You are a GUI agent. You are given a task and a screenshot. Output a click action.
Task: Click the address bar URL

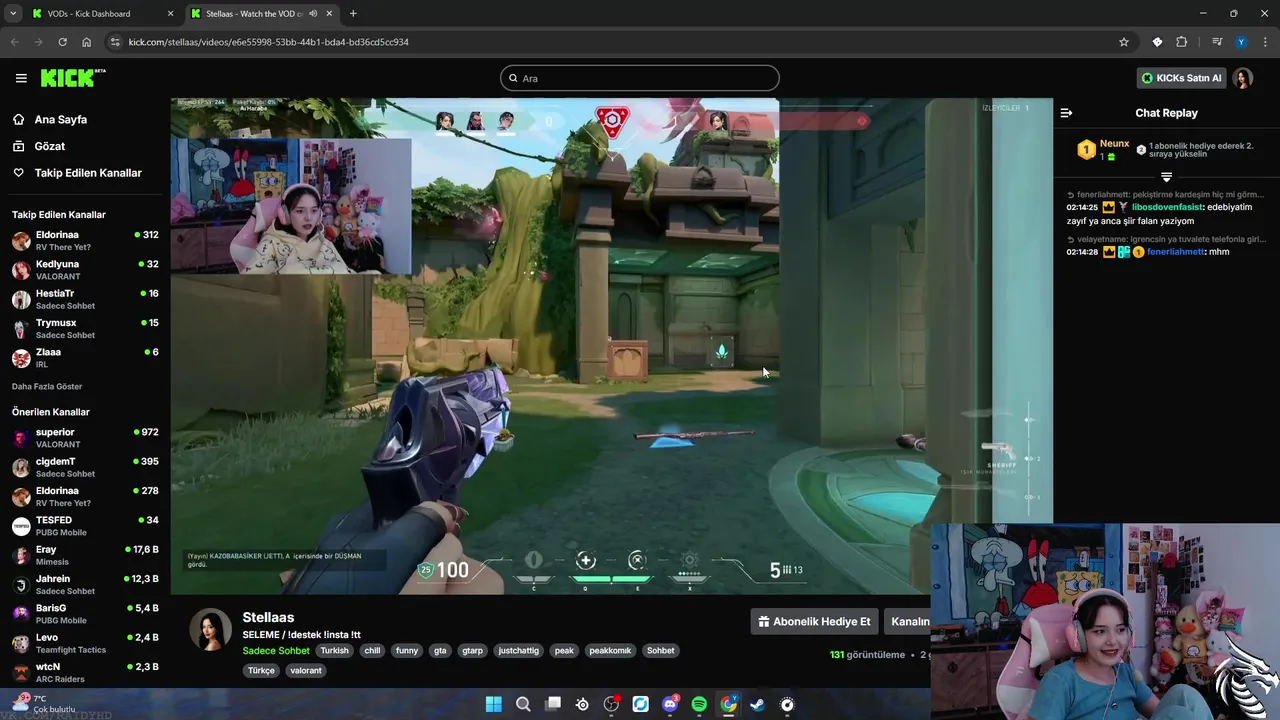coord(269,42)
